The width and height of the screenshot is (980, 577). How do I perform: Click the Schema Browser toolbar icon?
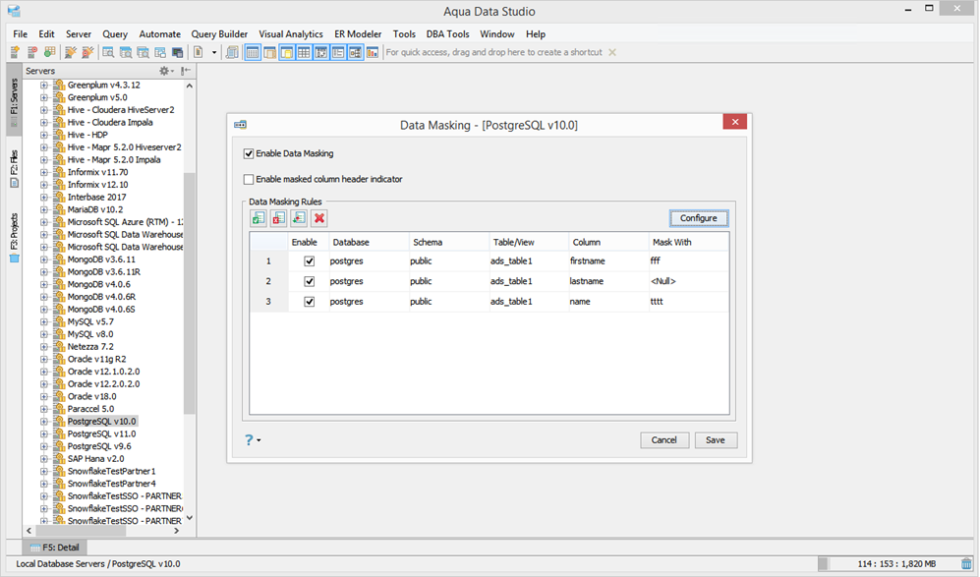[x=108, y=52]
